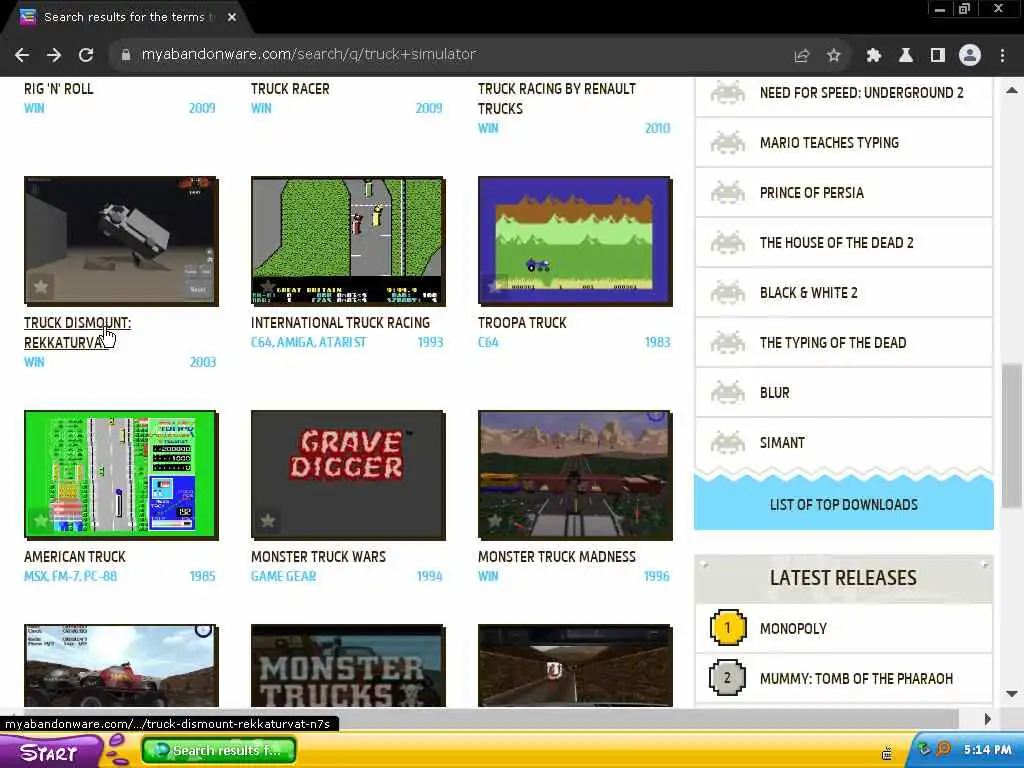This screenshot has height=768, width=1024.
Task: Click the system tray magnifier icon
Action: [x=943, y=750]
